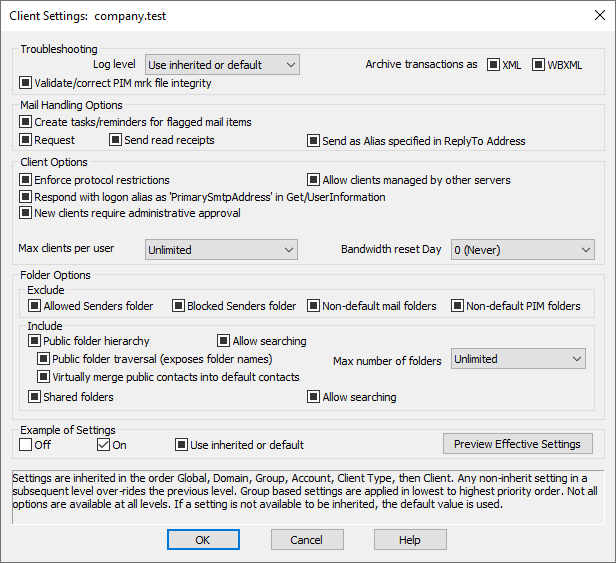Open the Log level dropdown
The height and width of the screenshot is (563, 616).
click(x=222, y=65)
